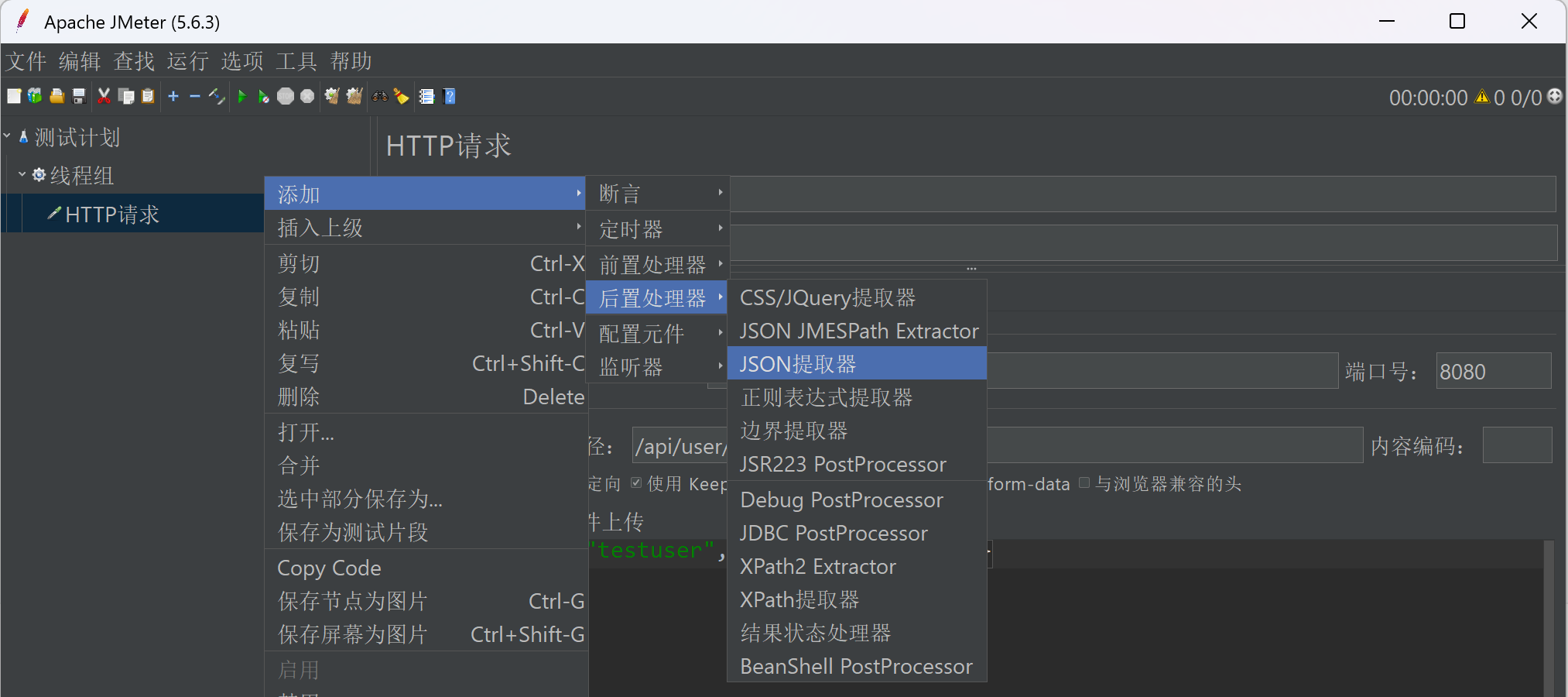Select 复制 in the context menu
1568x697 pixels.
click(426, 297)
